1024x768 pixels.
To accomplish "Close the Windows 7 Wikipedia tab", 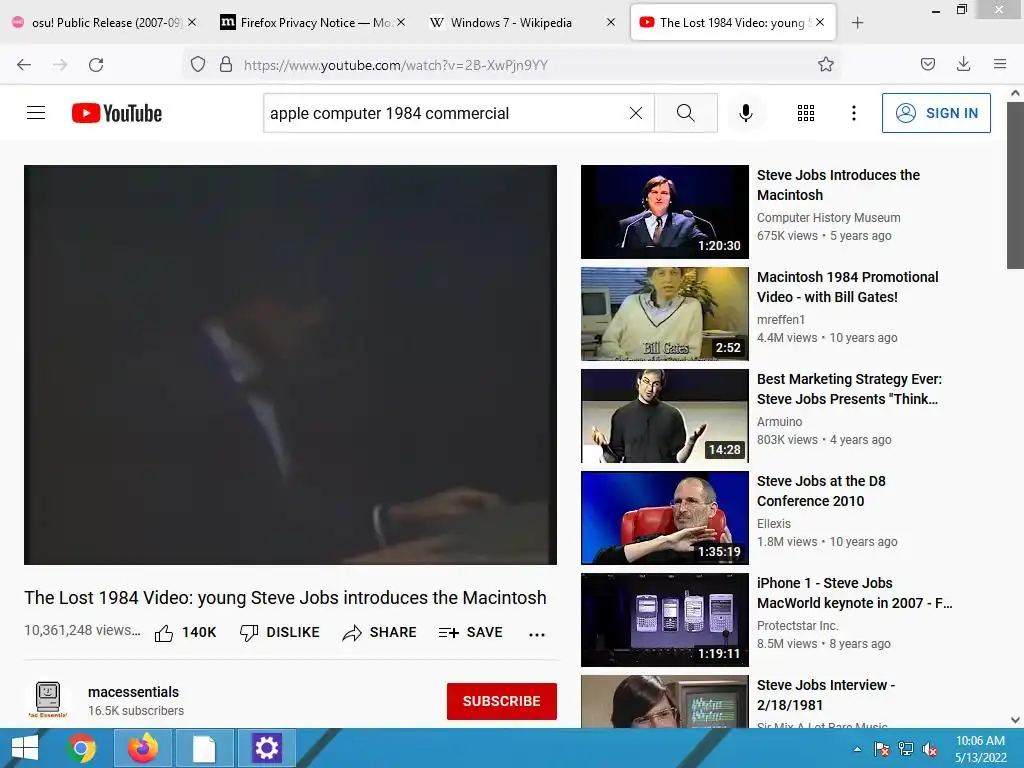I will click(x=611, y=22).
